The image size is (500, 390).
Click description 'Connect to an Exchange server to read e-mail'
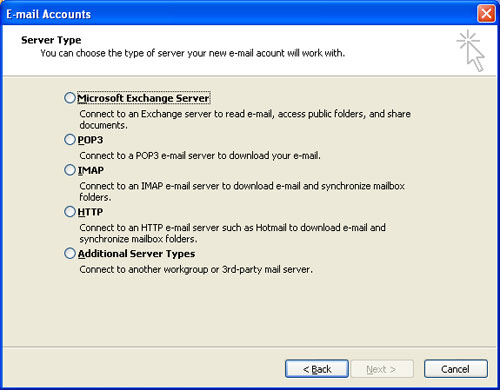176,114
